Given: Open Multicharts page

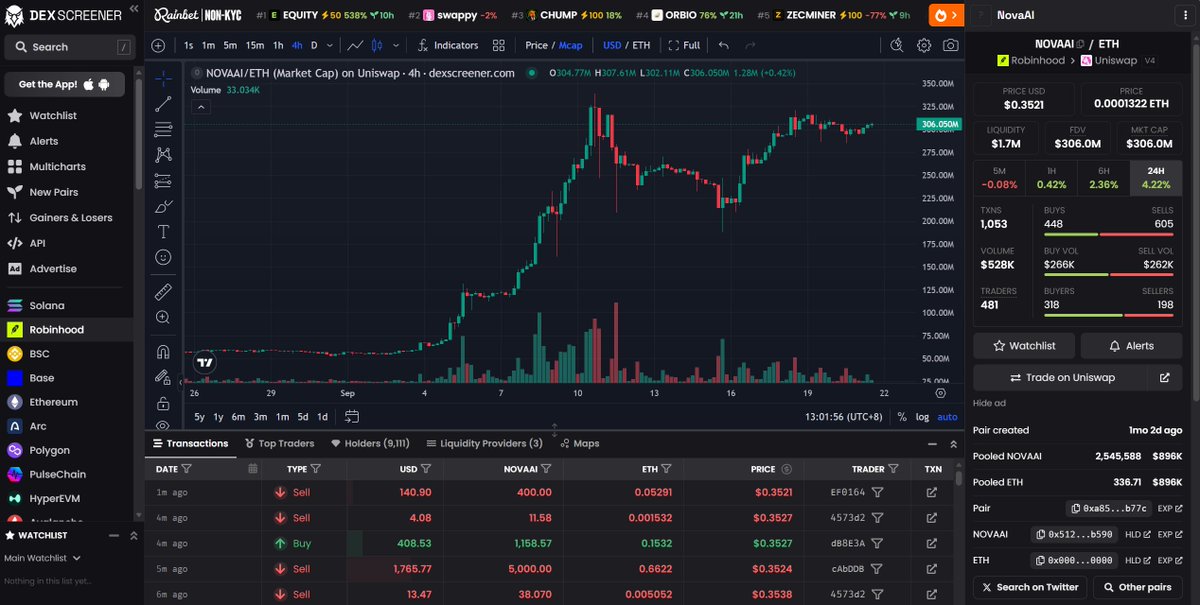Looking at the screenshot, I should 68,167.
